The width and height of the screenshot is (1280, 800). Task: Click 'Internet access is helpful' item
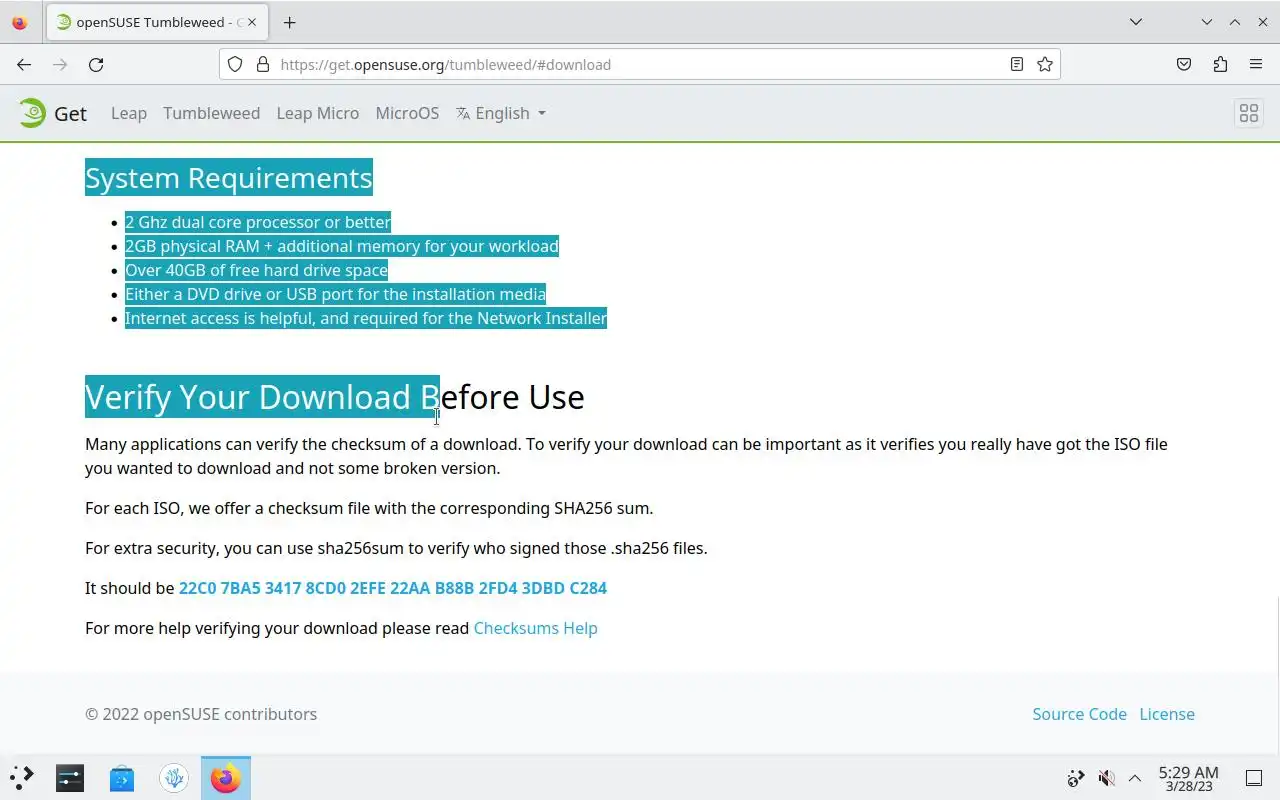pos(366,318)
